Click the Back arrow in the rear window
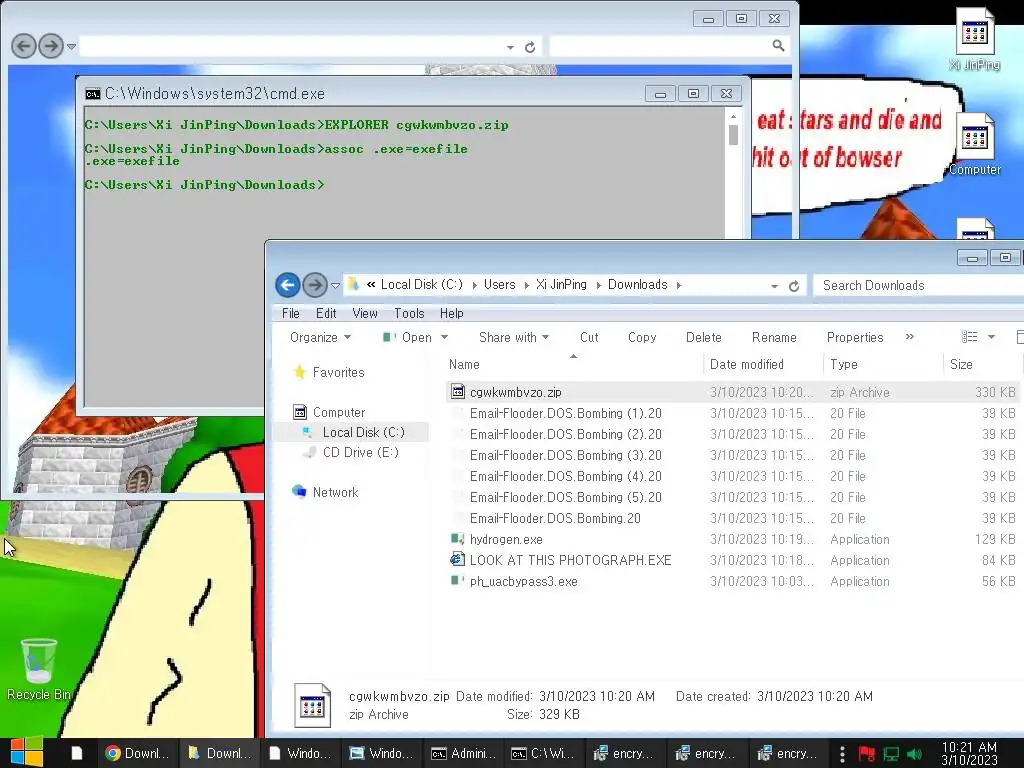The height and width of the screenshot is (768, 1024). pyautogui.click(x=24, y=46)
